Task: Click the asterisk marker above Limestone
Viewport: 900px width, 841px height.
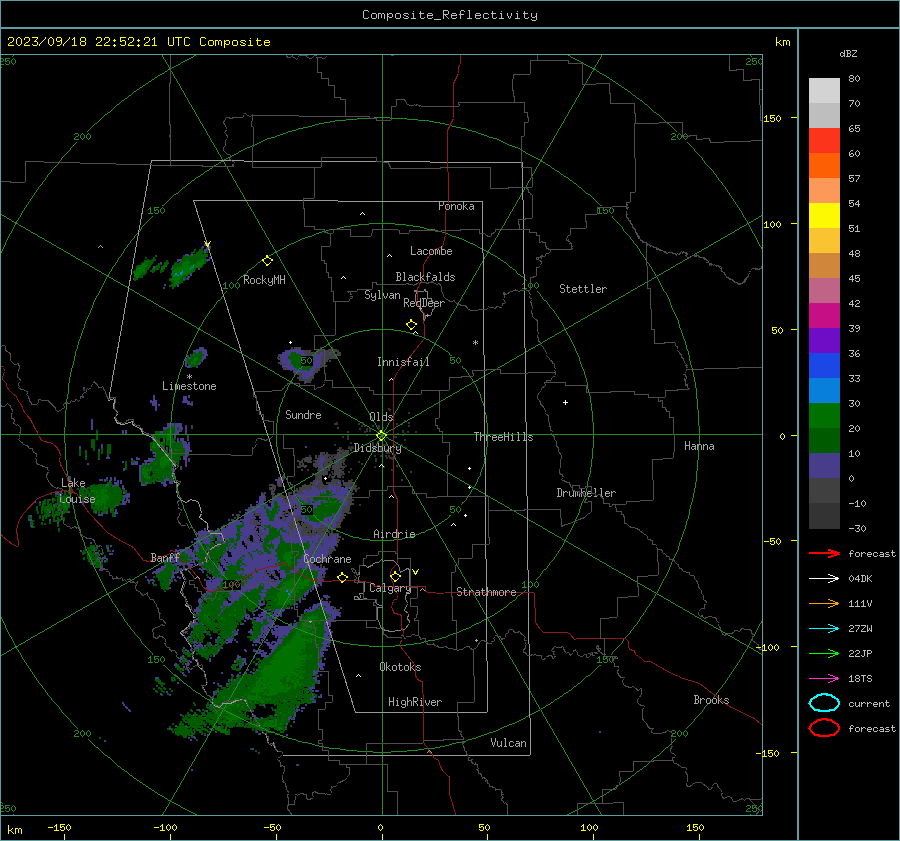Action: coord(189,377)
